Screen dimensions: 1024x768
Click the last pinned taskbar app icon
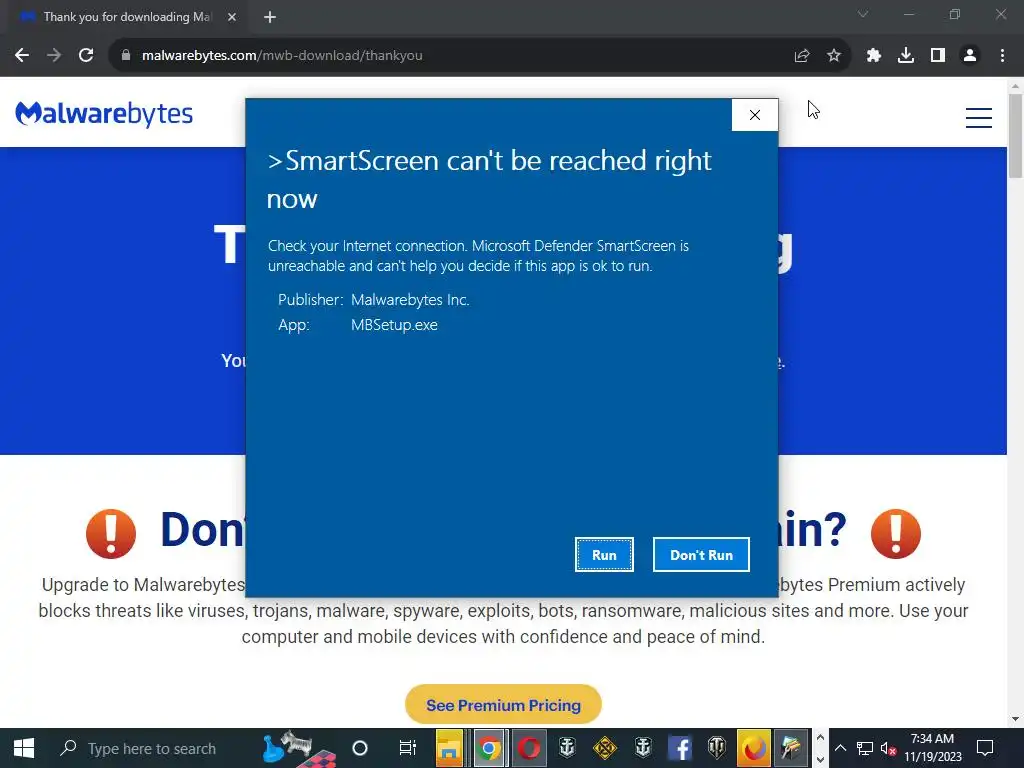[x=791, y=748]
